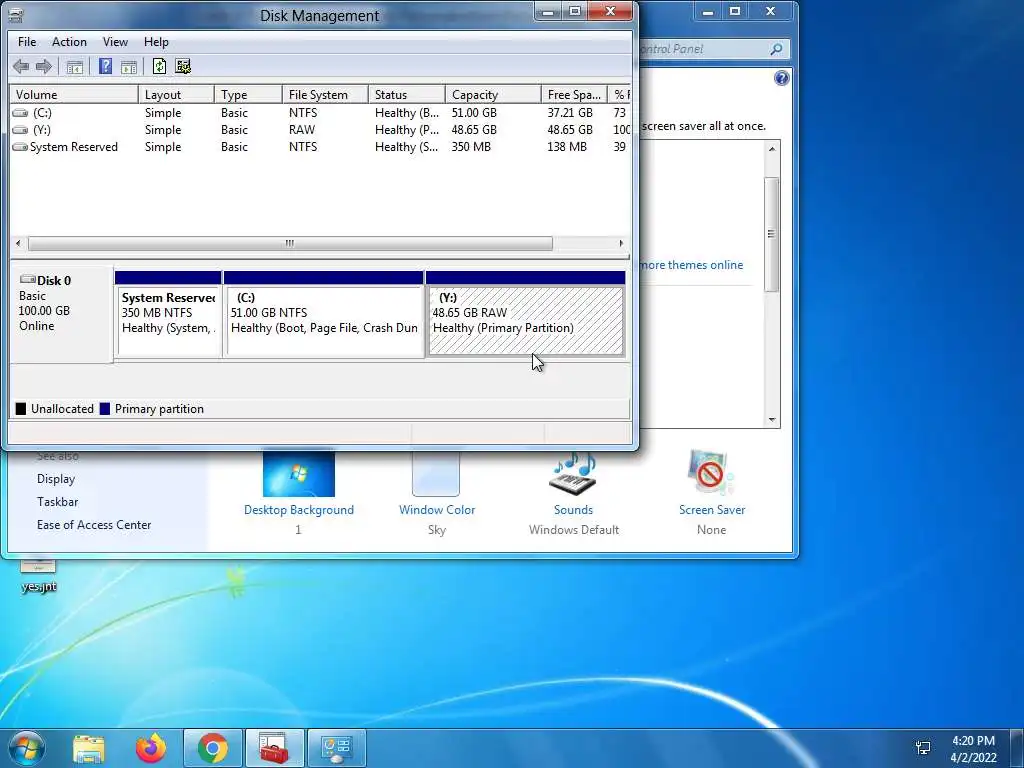Click the more themes online link
This screenshot has height=768, width=1024.
[691, 264]
